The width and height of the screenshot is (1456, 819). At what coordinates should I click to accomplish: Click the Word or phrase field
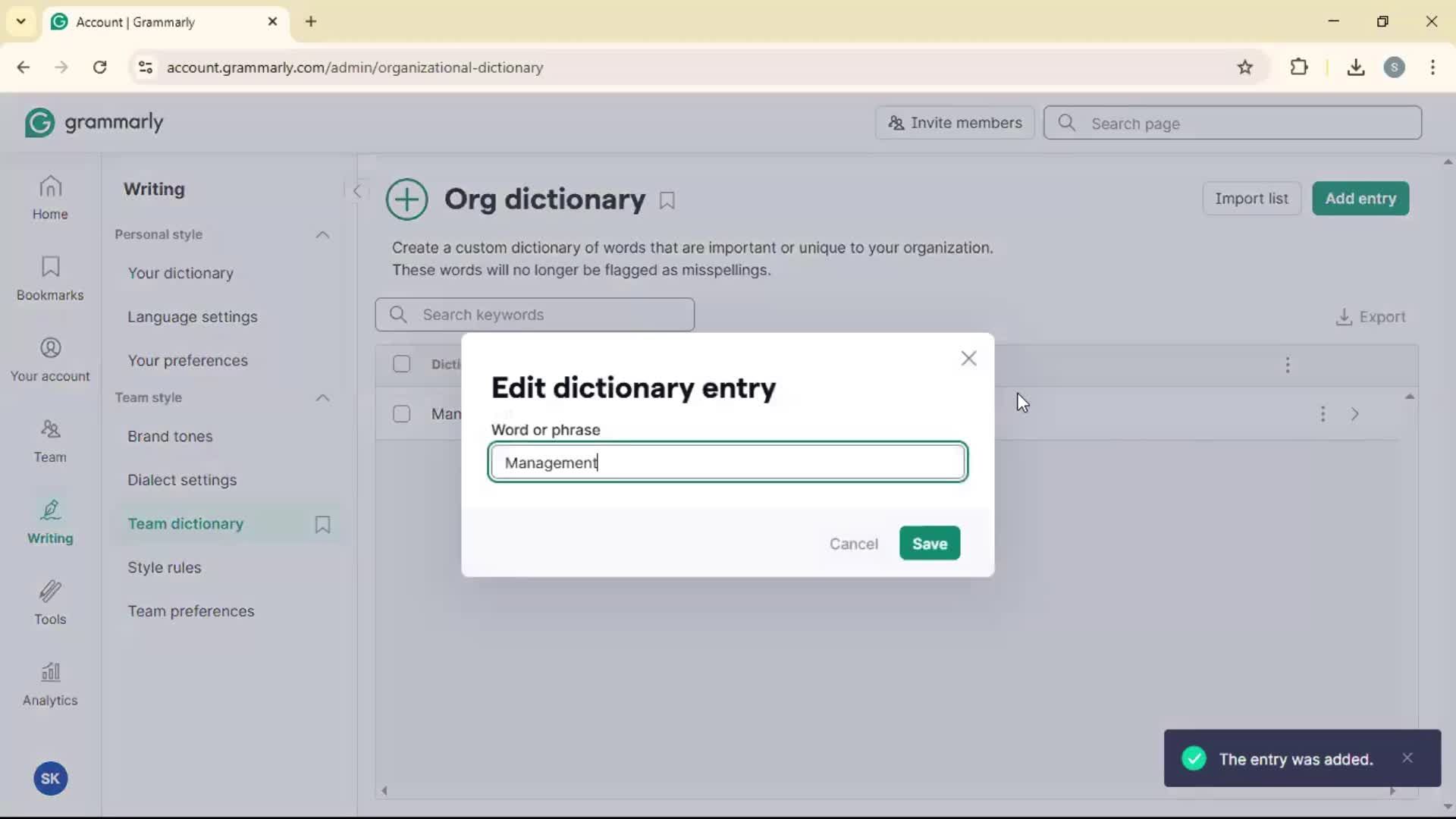727,462
